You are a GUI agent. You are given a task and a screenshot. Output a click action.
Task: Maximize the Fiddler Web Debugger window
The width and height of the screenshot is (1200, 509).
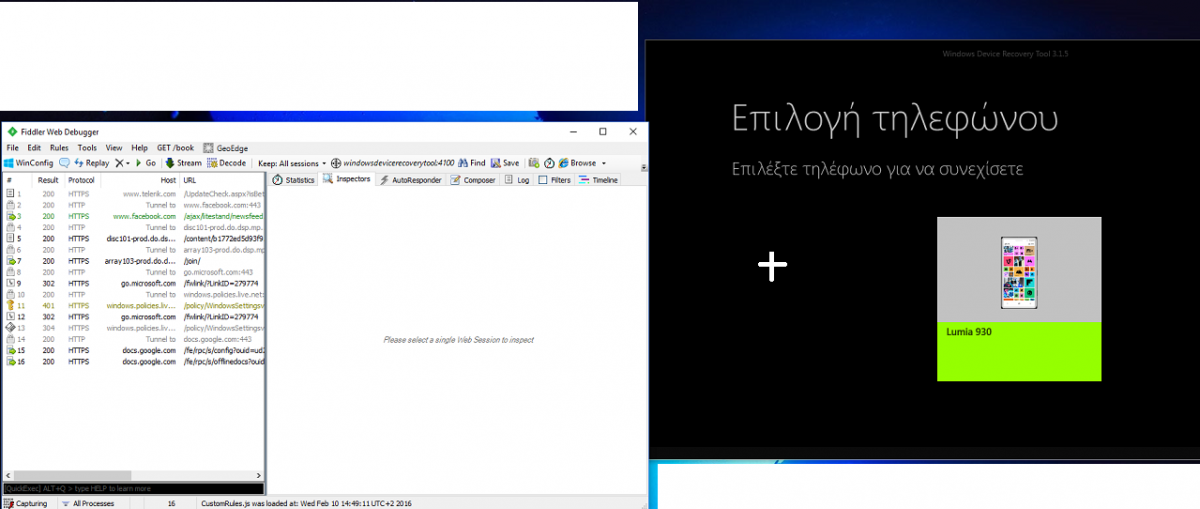[602, 131]
